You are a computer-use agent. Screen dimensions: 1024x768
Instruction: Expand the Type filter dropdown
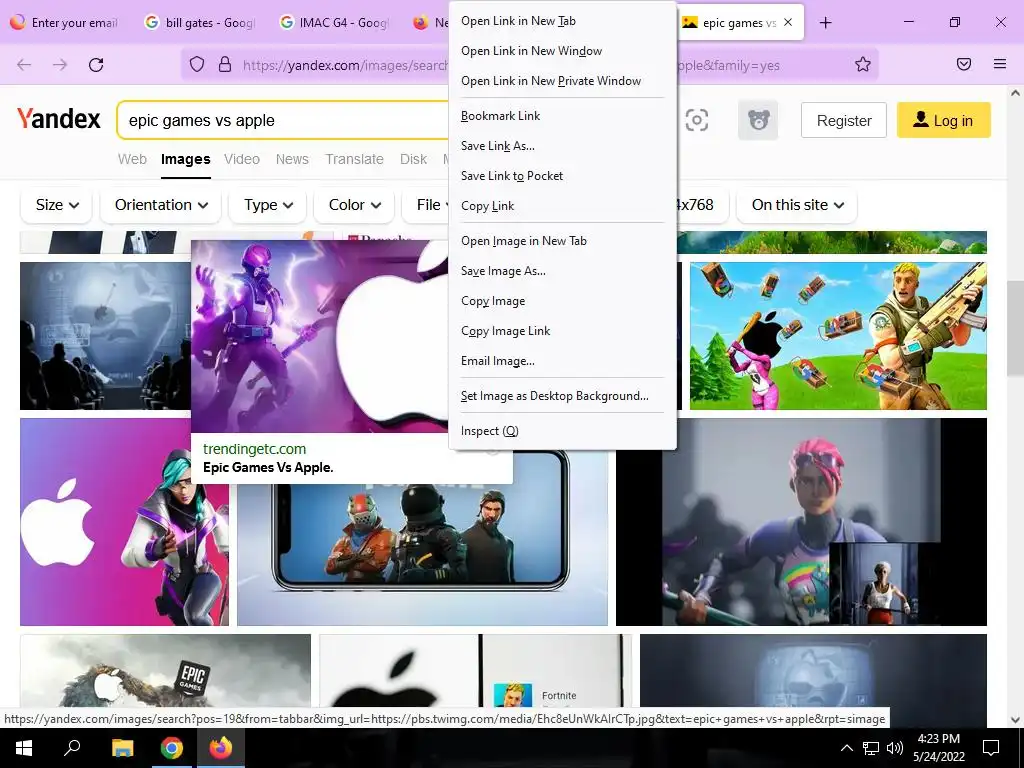coord(268,205)
